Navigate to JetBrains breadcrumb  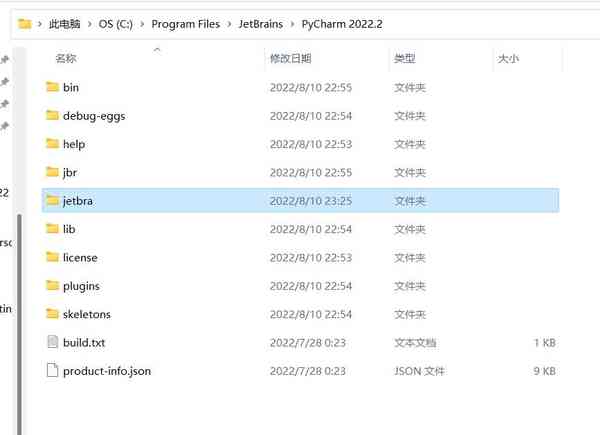[x=261, y=24]
